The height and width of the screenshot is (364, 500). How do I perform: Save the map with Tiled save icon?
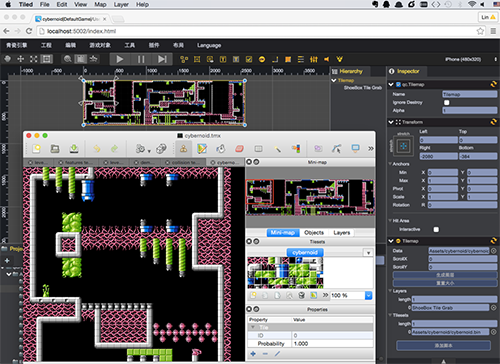[x=74, y=148]
